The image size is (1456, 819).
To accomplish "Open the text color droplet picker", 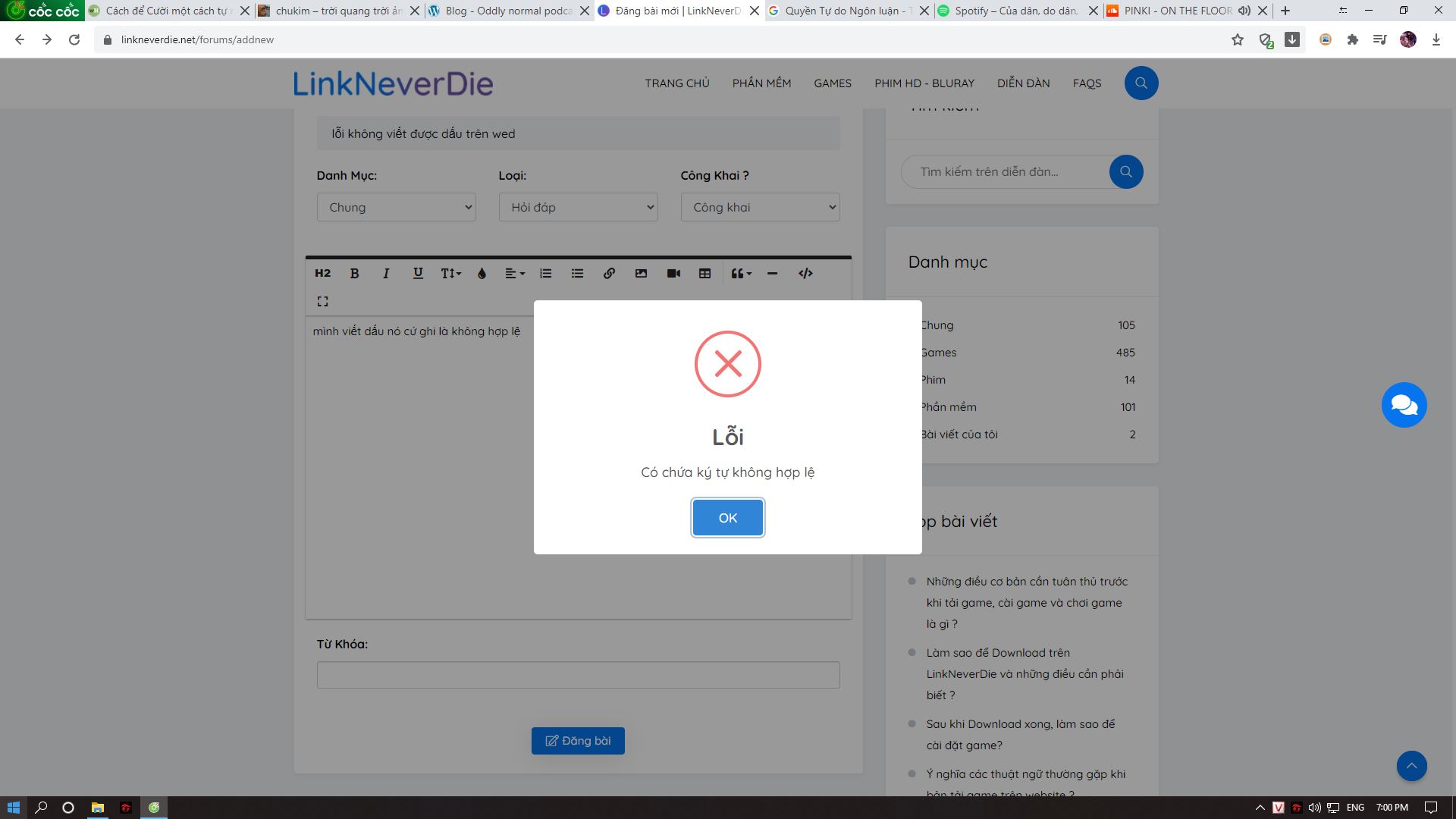I will coord(482,274).
